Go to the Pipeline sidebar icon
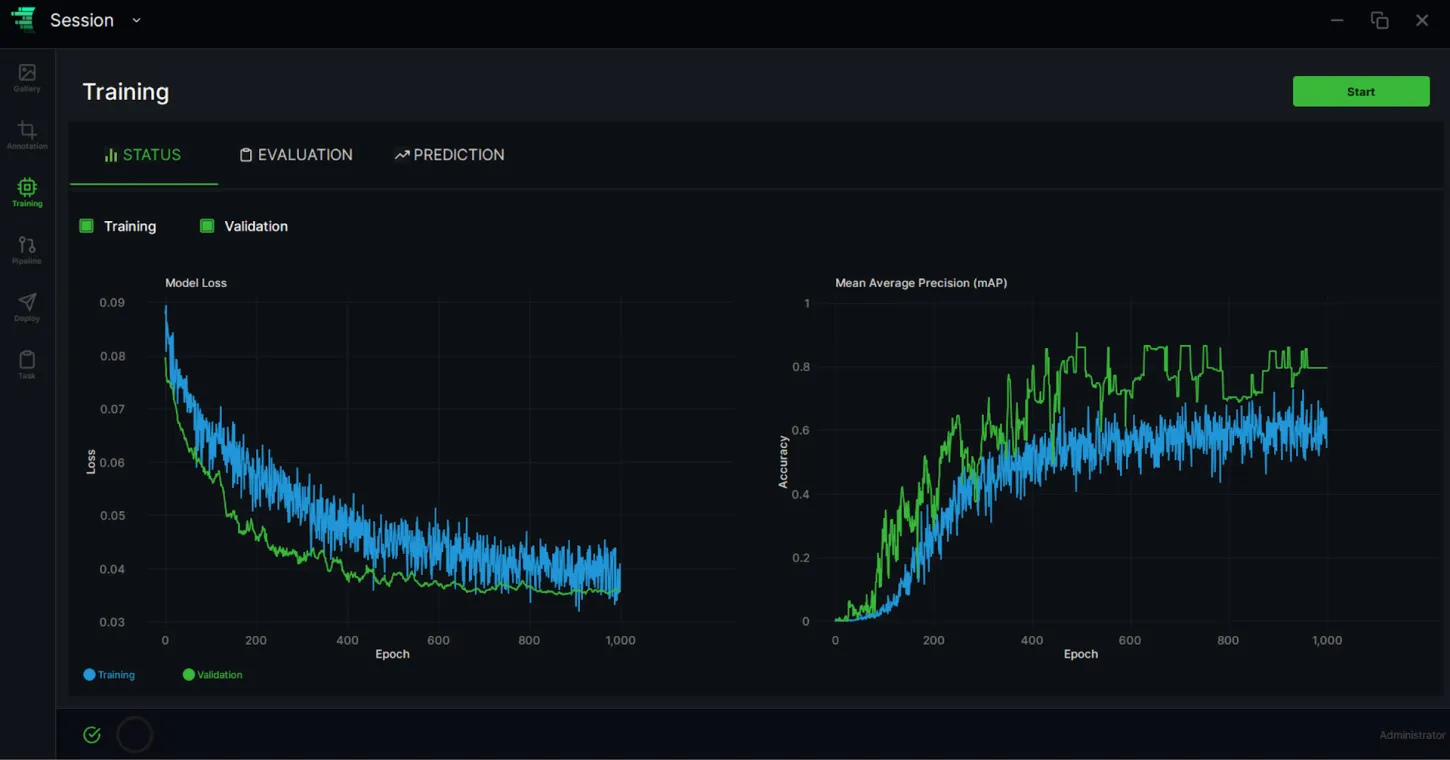This screenshot has height=760, width=1450. pos(27,250)
